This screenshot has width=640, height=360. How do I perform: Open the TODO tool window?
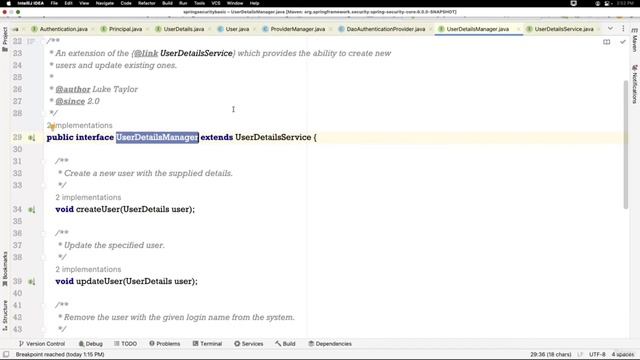(125, 344)
